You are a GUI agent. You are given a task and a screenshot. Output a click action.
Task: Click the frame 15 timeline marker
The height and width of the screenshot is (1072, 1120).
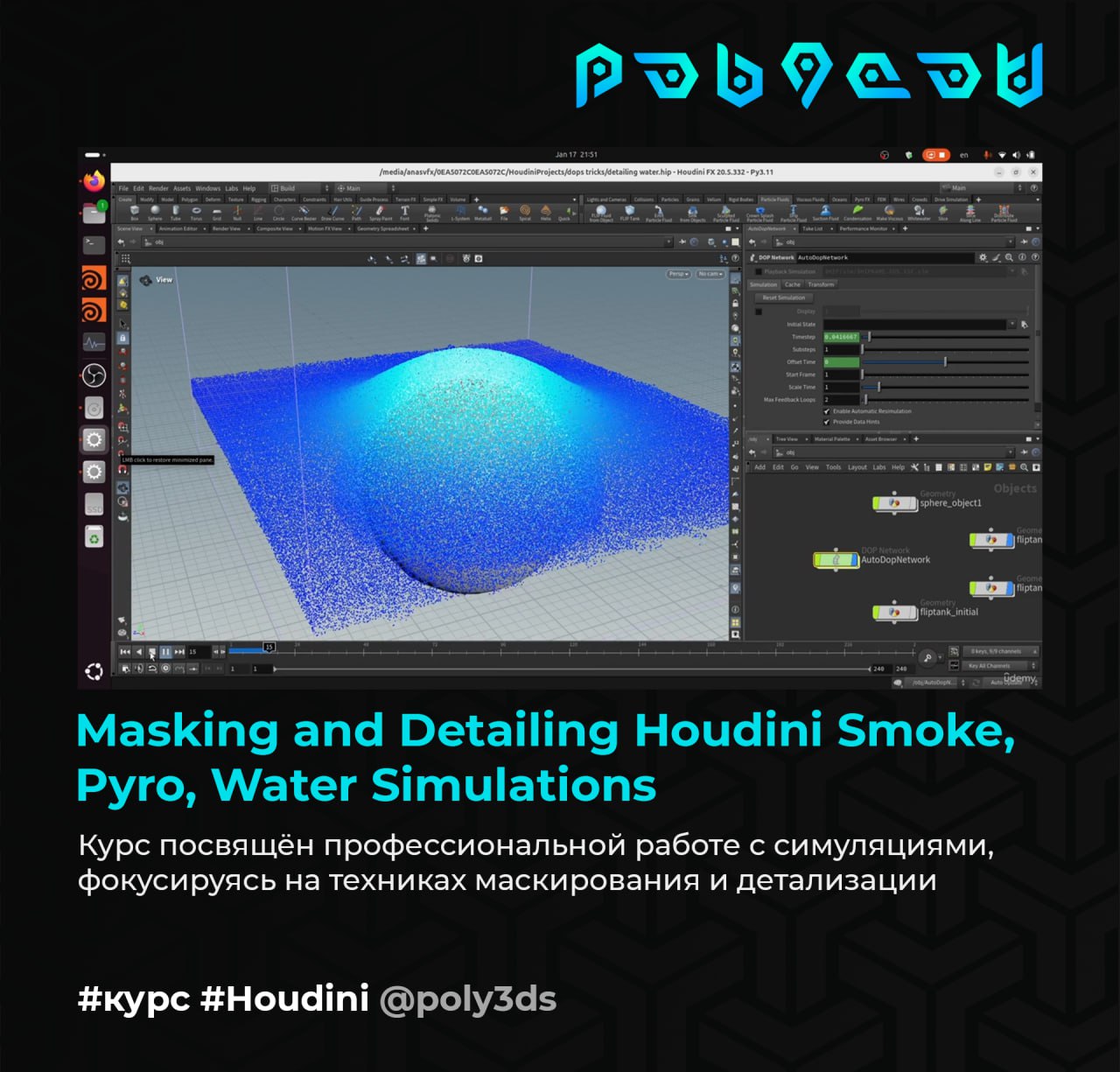269,647
